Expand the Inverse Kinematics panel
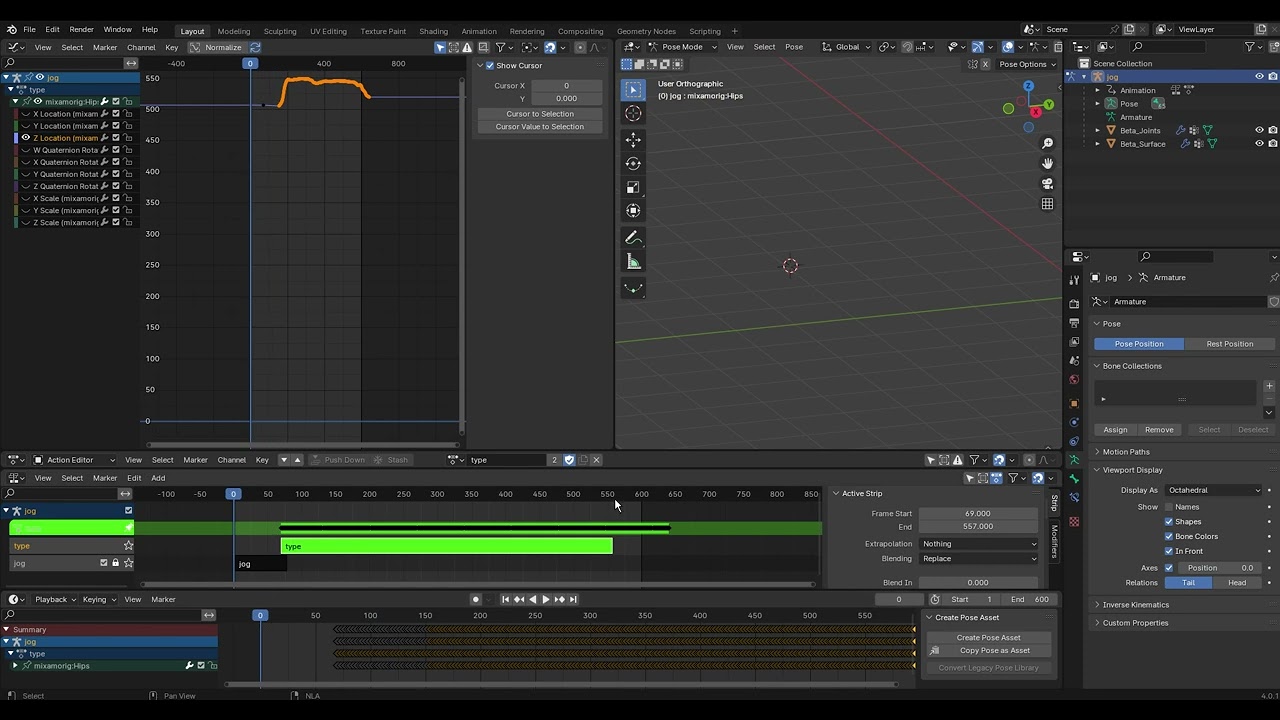1280x720 pixels. (1135, 605)
